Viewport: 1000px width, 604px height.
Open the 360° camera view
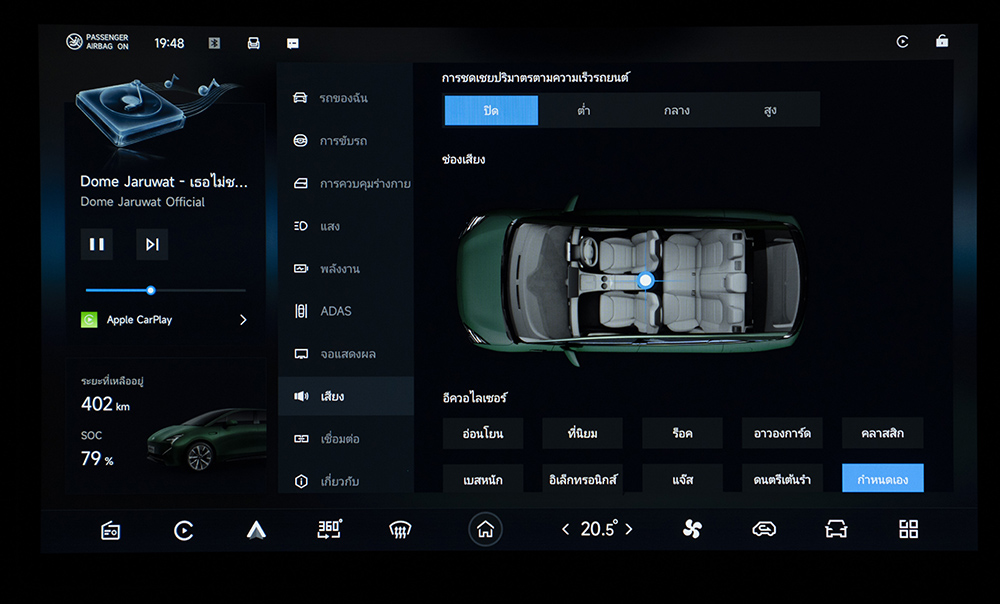[329, 530]
